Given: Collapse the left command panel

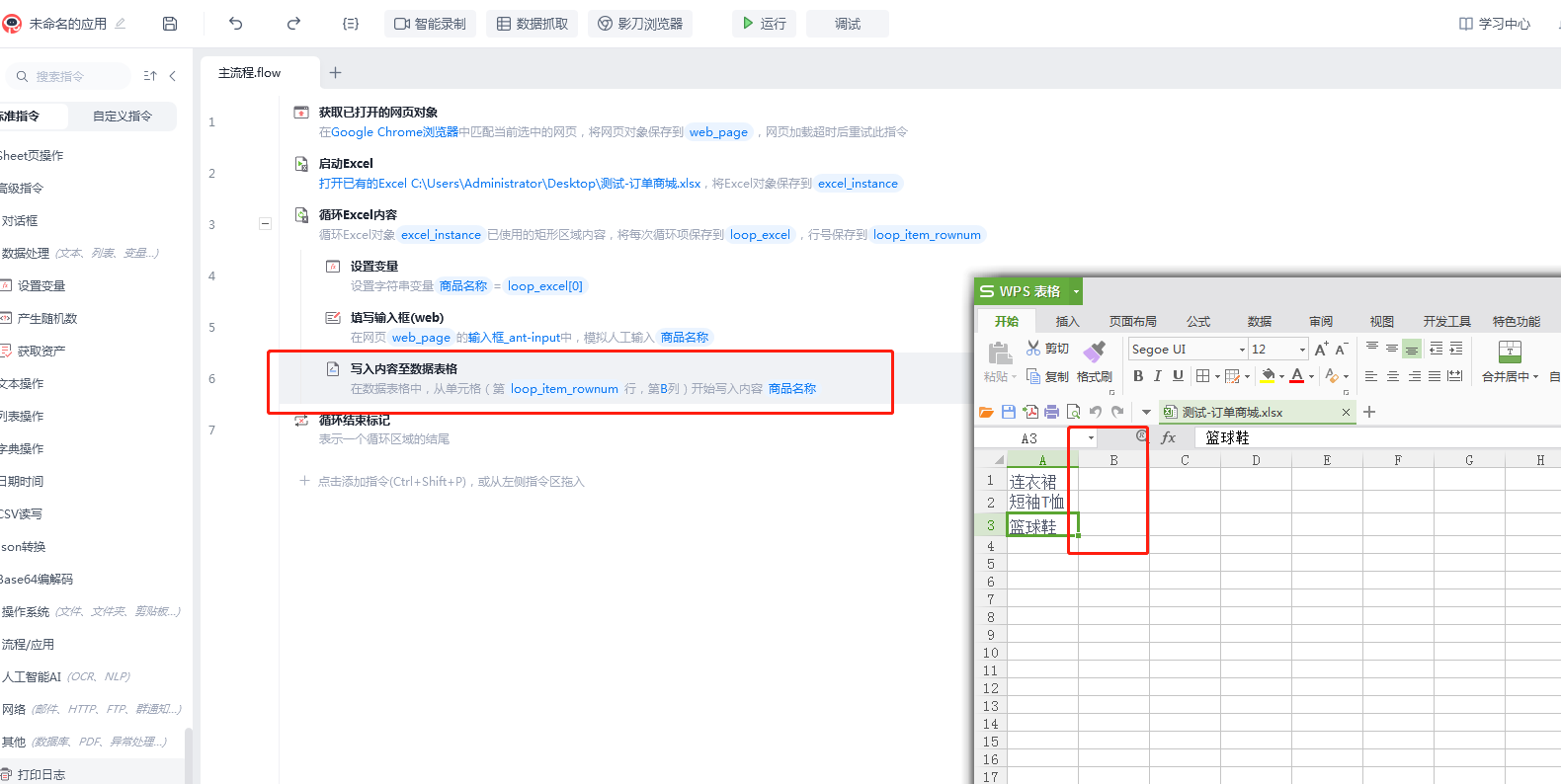Looking at the screenshot, I should 173,76.
